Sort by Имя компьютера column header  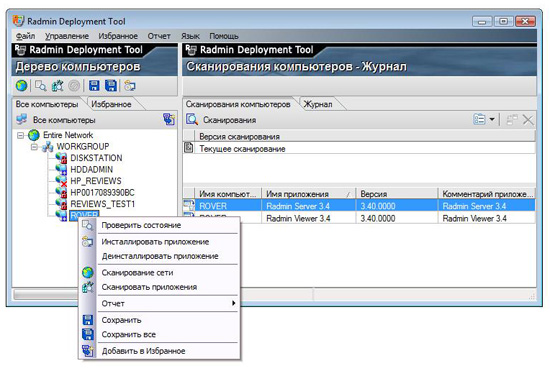coord(228,194)
